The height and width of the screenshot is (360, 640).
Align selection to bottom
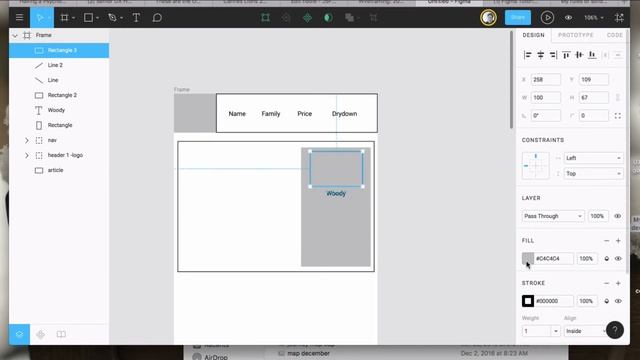[x=592, y=55]
